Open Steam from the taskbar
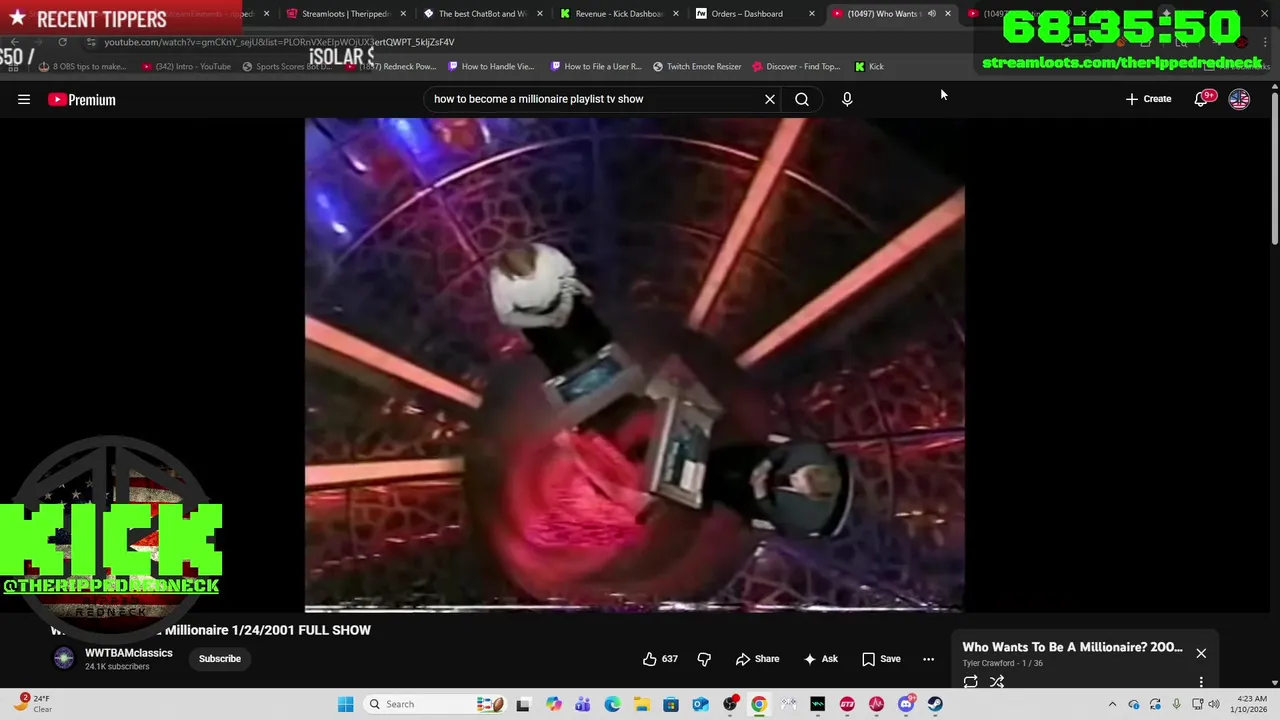 (x=935, y=704)
